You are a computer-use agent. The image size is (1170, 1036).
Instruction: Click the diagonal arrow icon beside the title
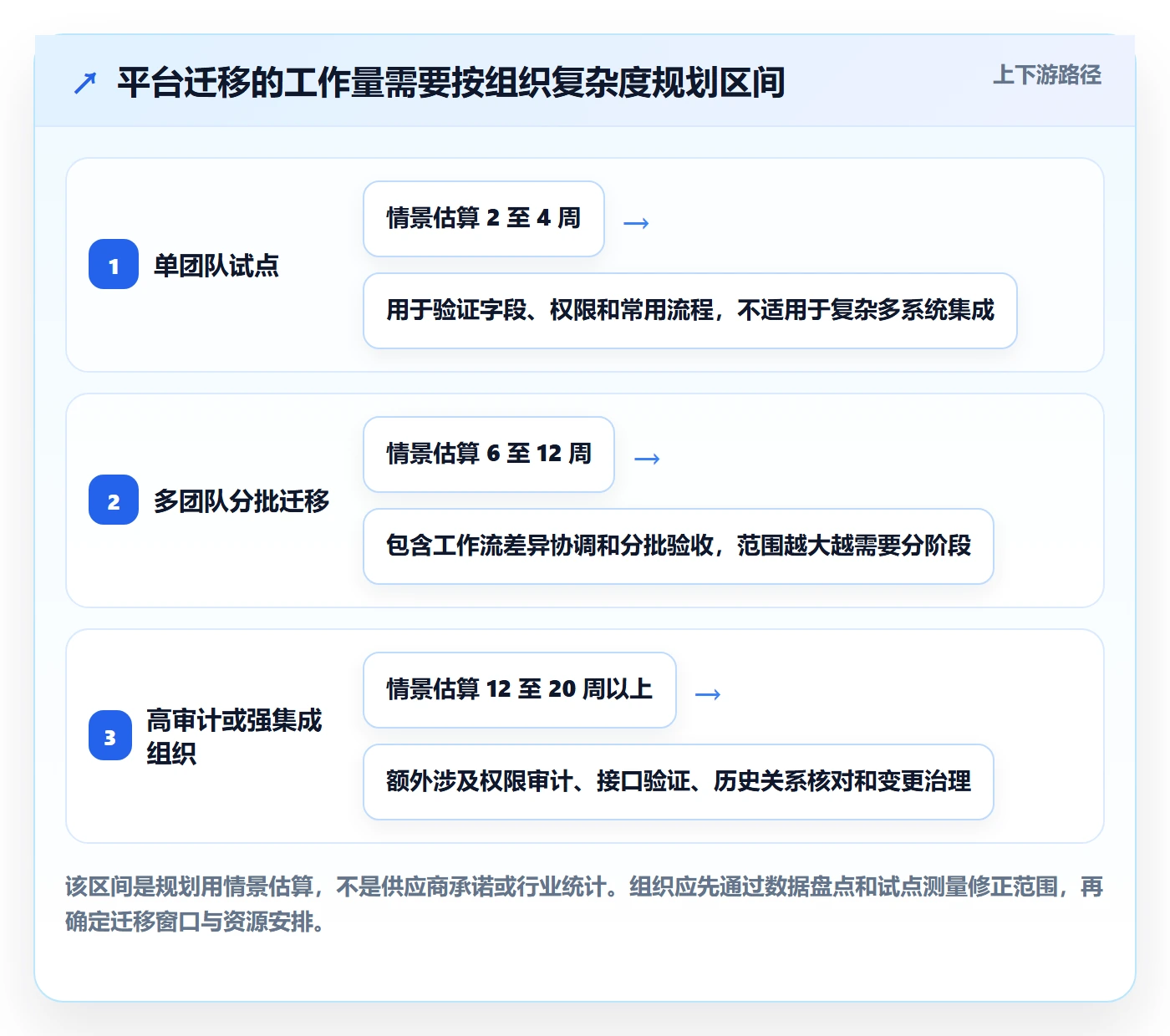[x=85, y=83]
